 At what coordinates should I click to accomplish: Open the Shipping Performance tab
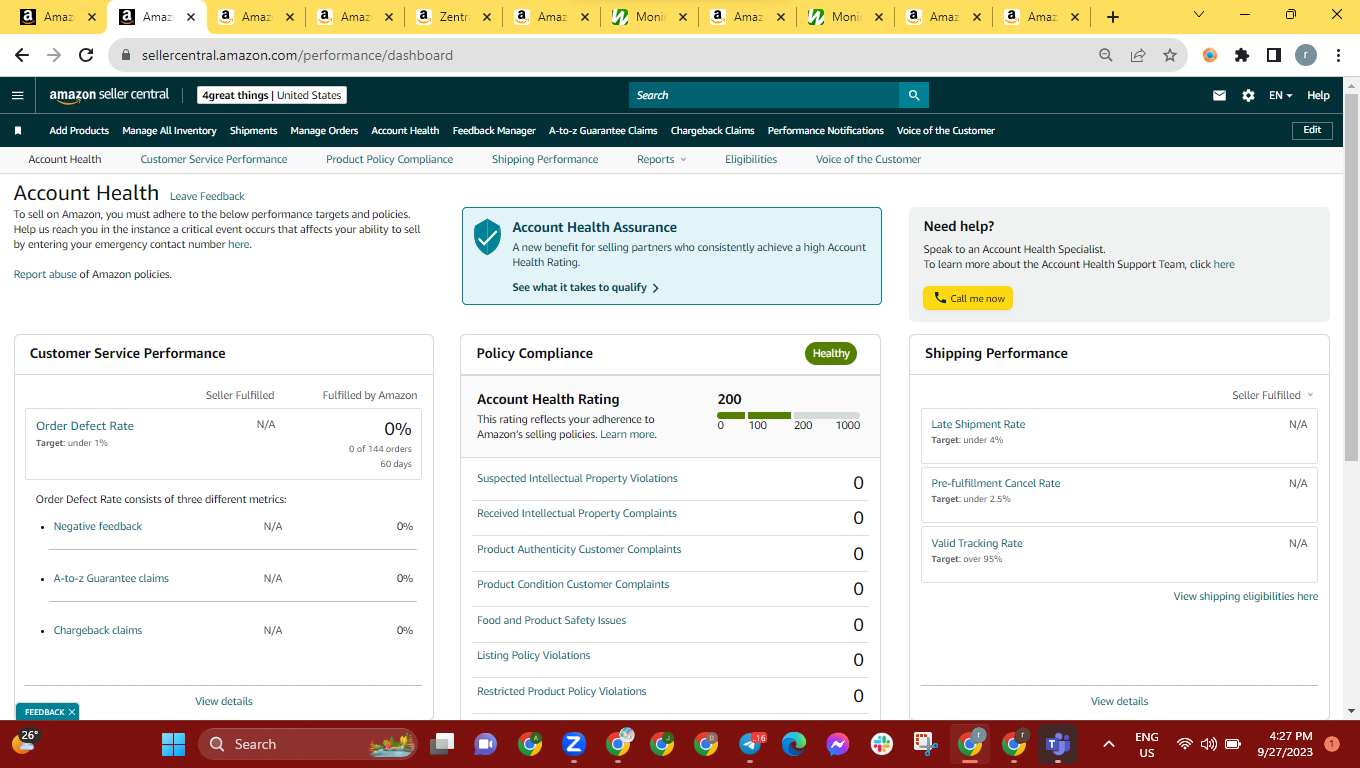tap(545, 159)
